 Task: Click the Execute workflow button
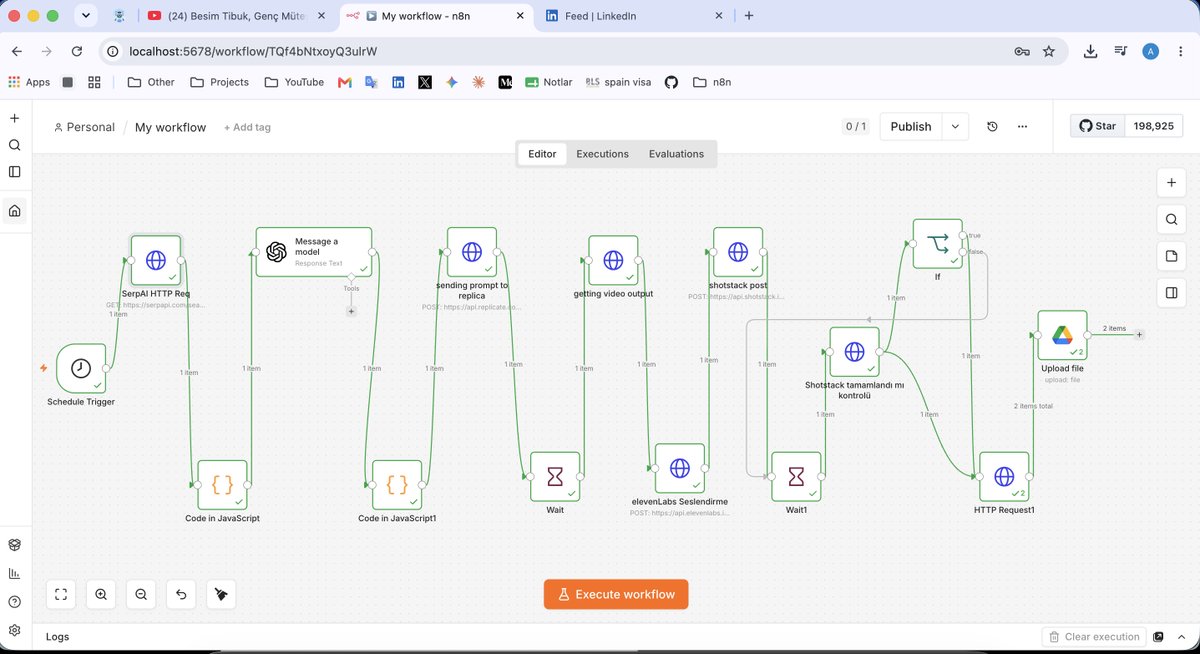[x=616, y=594]
